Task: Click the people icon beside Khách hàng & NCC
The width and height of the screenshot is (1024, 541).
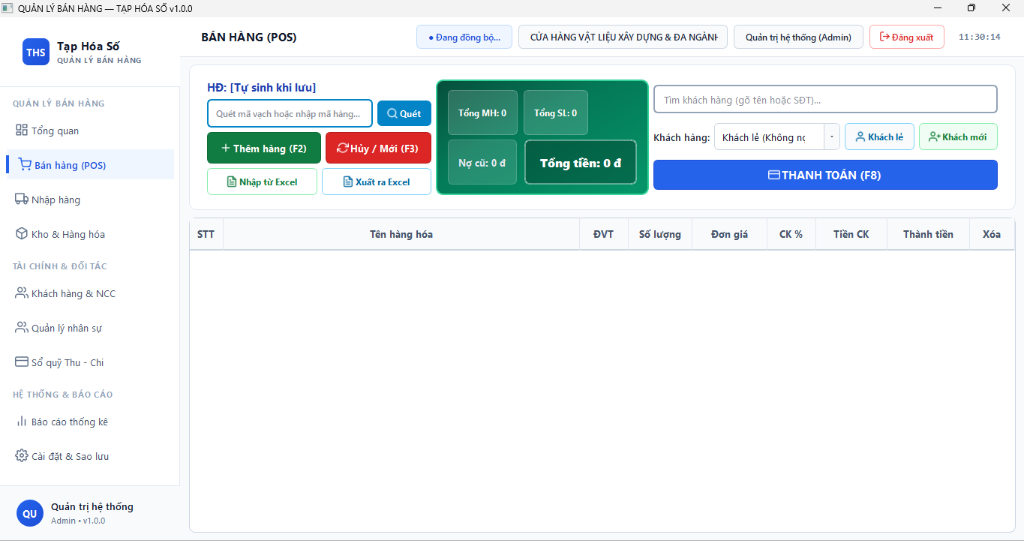Action: [x=22, y=293]
